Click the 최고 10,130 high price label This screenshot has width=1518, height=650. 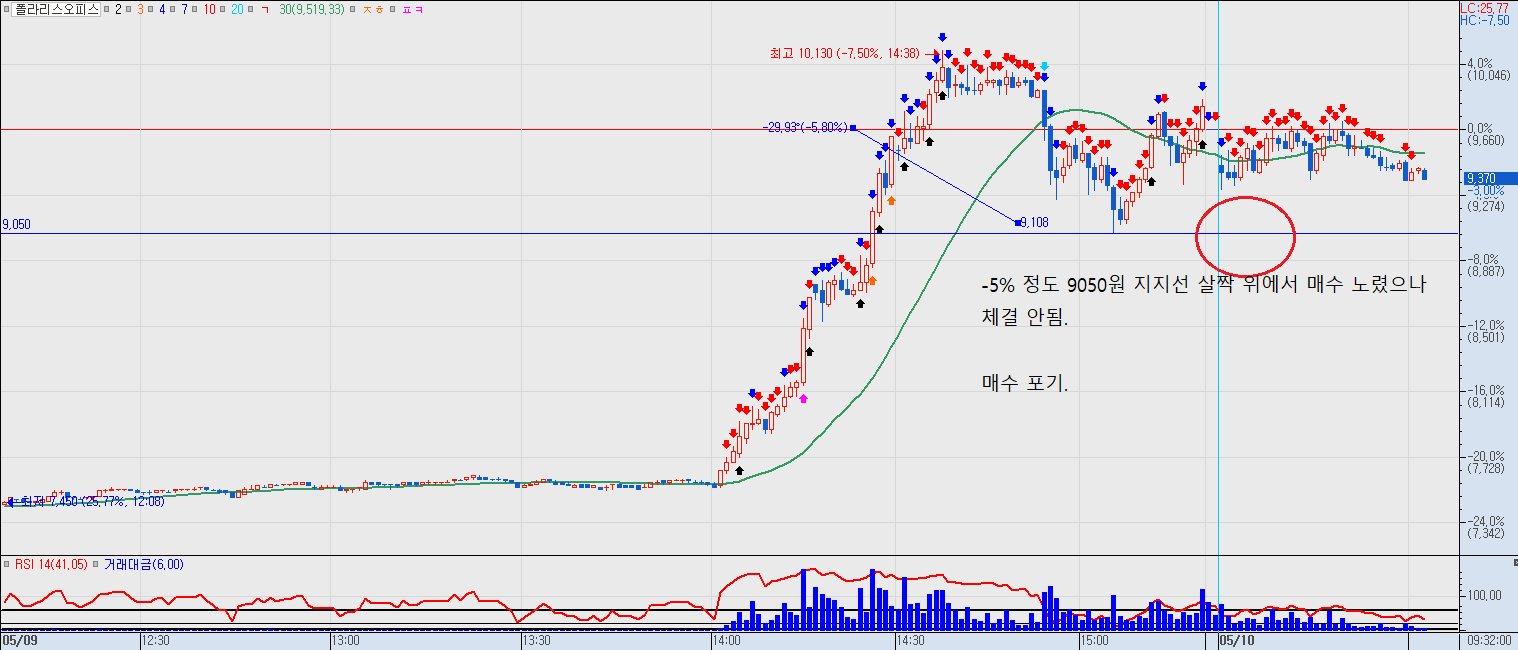(x=844, y=53)
